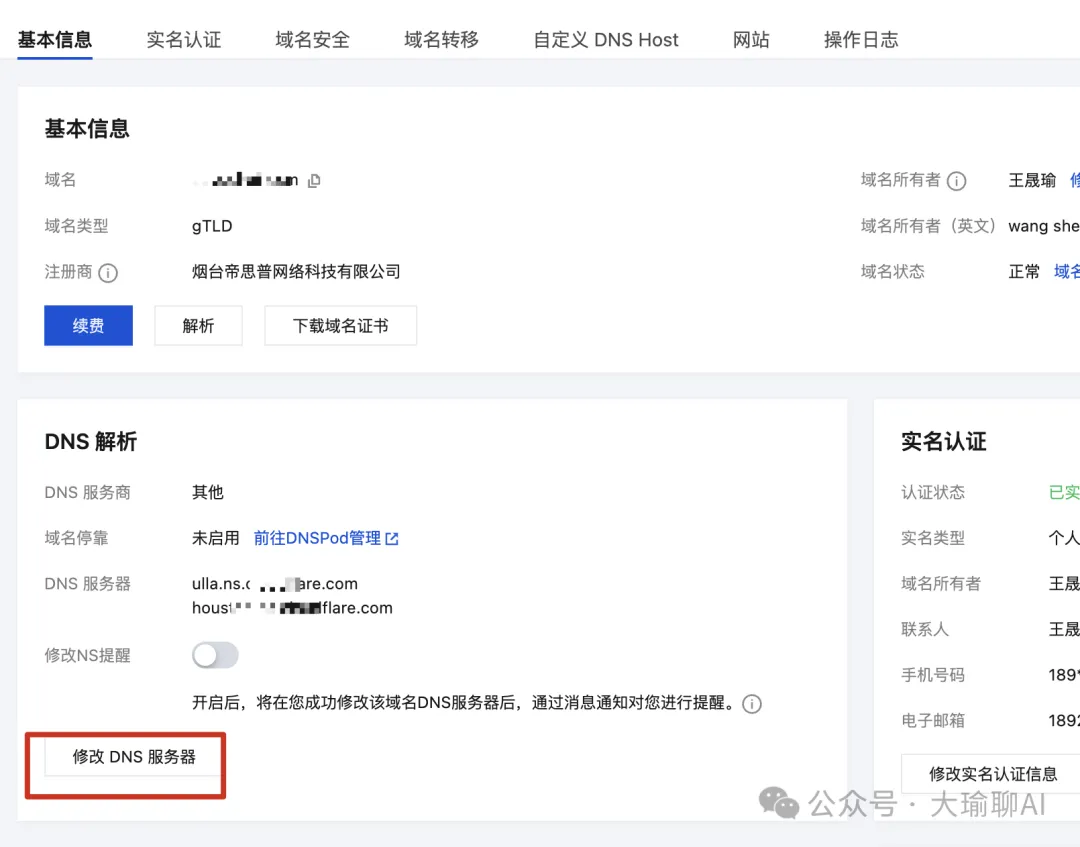The image size is (1080, 847).
Task: Switch to 实名认证 tab
Action: point(184,40)
